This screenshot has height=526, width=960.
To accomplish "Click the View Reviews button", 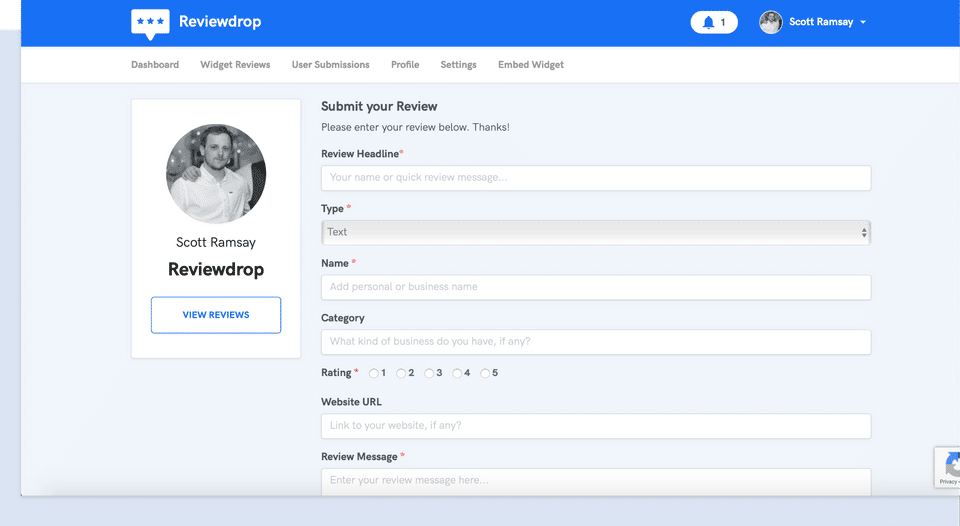I will point(216,315).
